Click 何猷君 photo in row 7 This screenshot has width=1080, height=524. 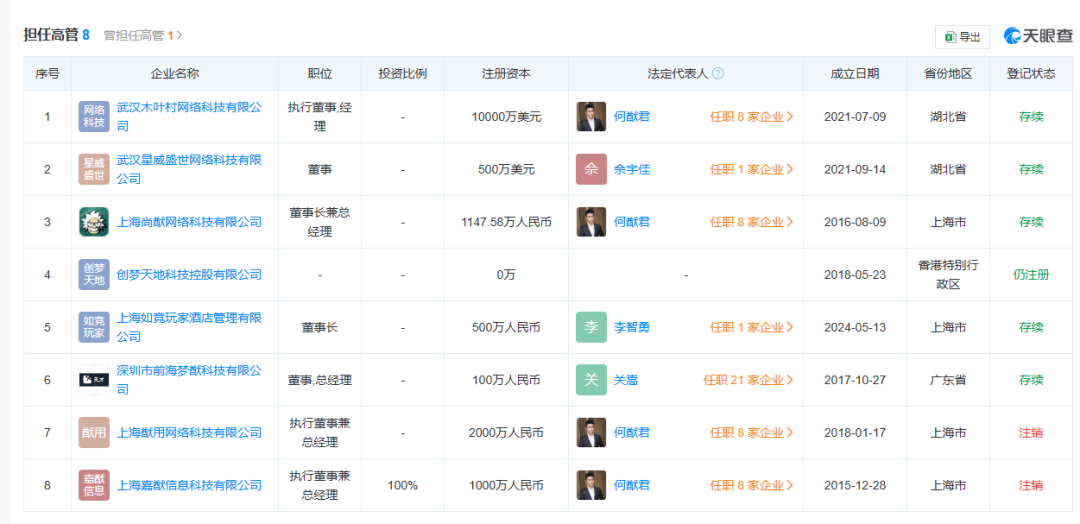(x=591, y=432)
